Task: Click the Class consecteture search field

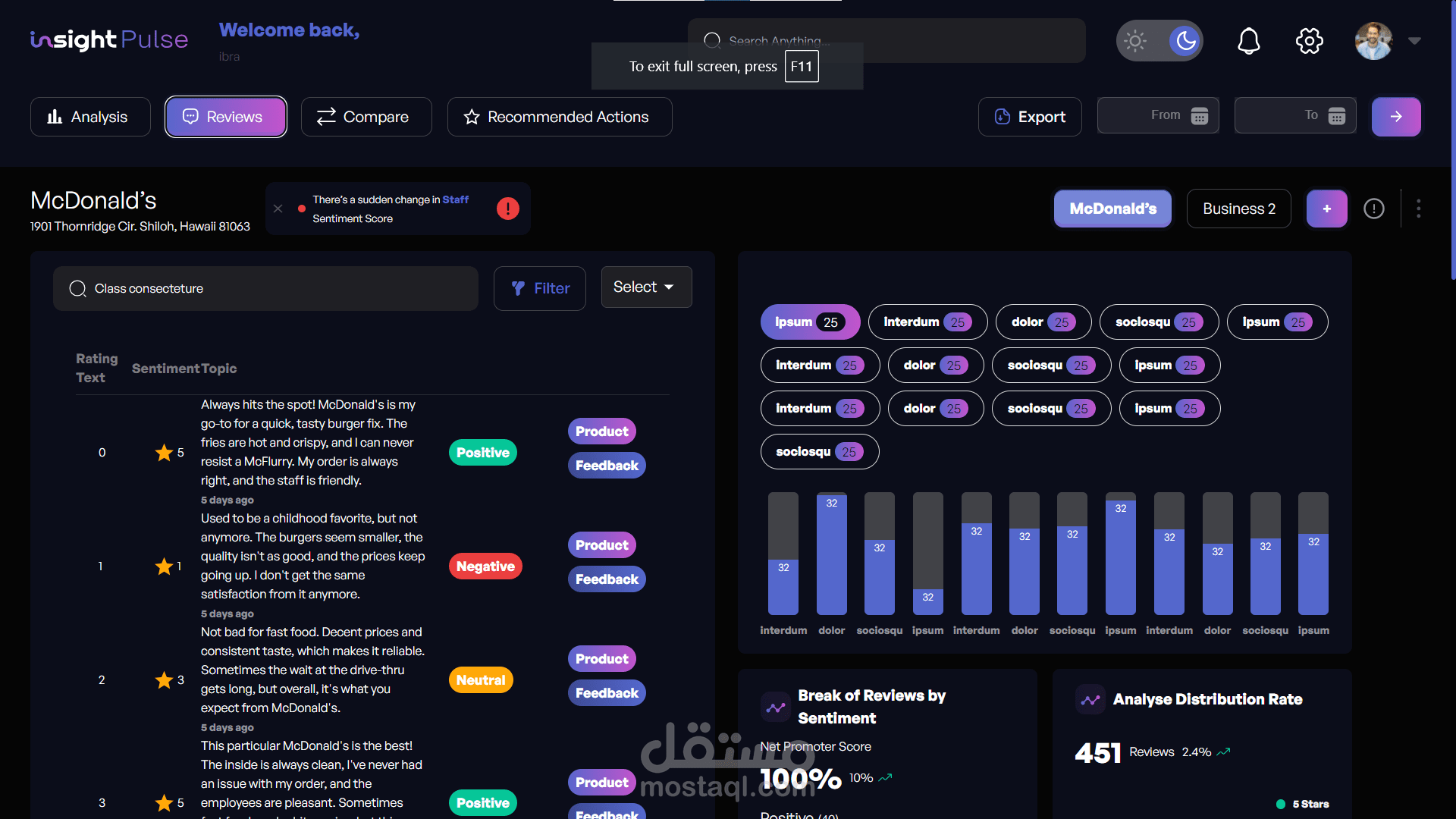Action: tap(265, 288)
